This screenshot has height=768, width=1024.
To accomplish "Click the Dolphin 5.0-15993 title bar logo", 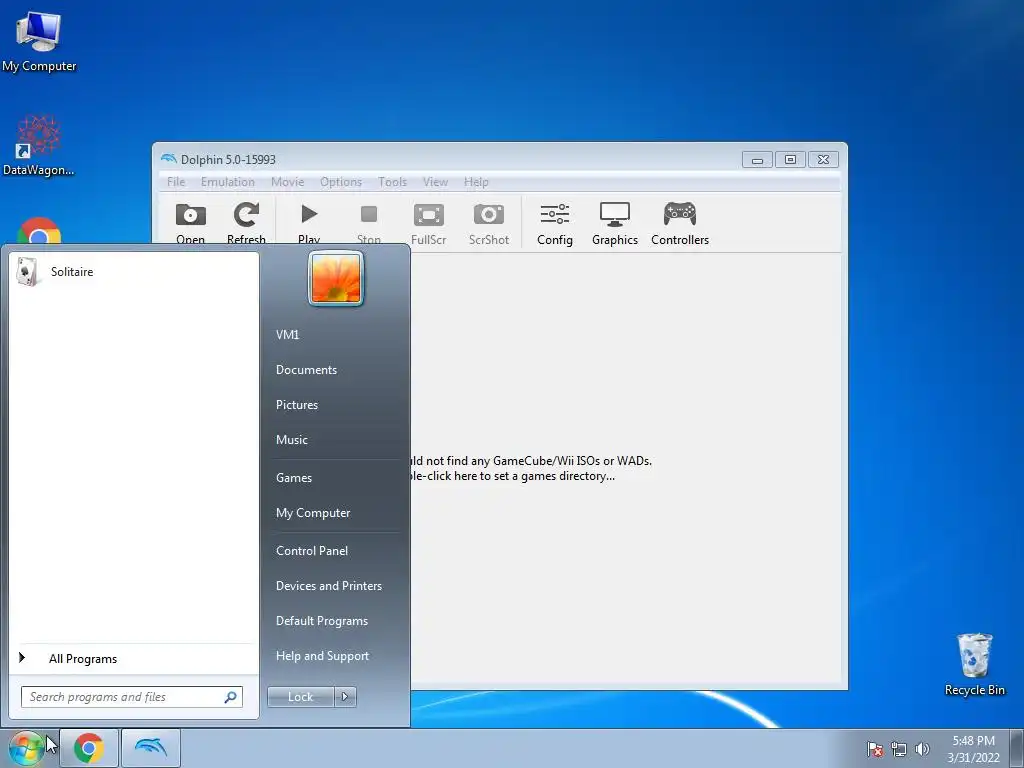I will [169, 159].
